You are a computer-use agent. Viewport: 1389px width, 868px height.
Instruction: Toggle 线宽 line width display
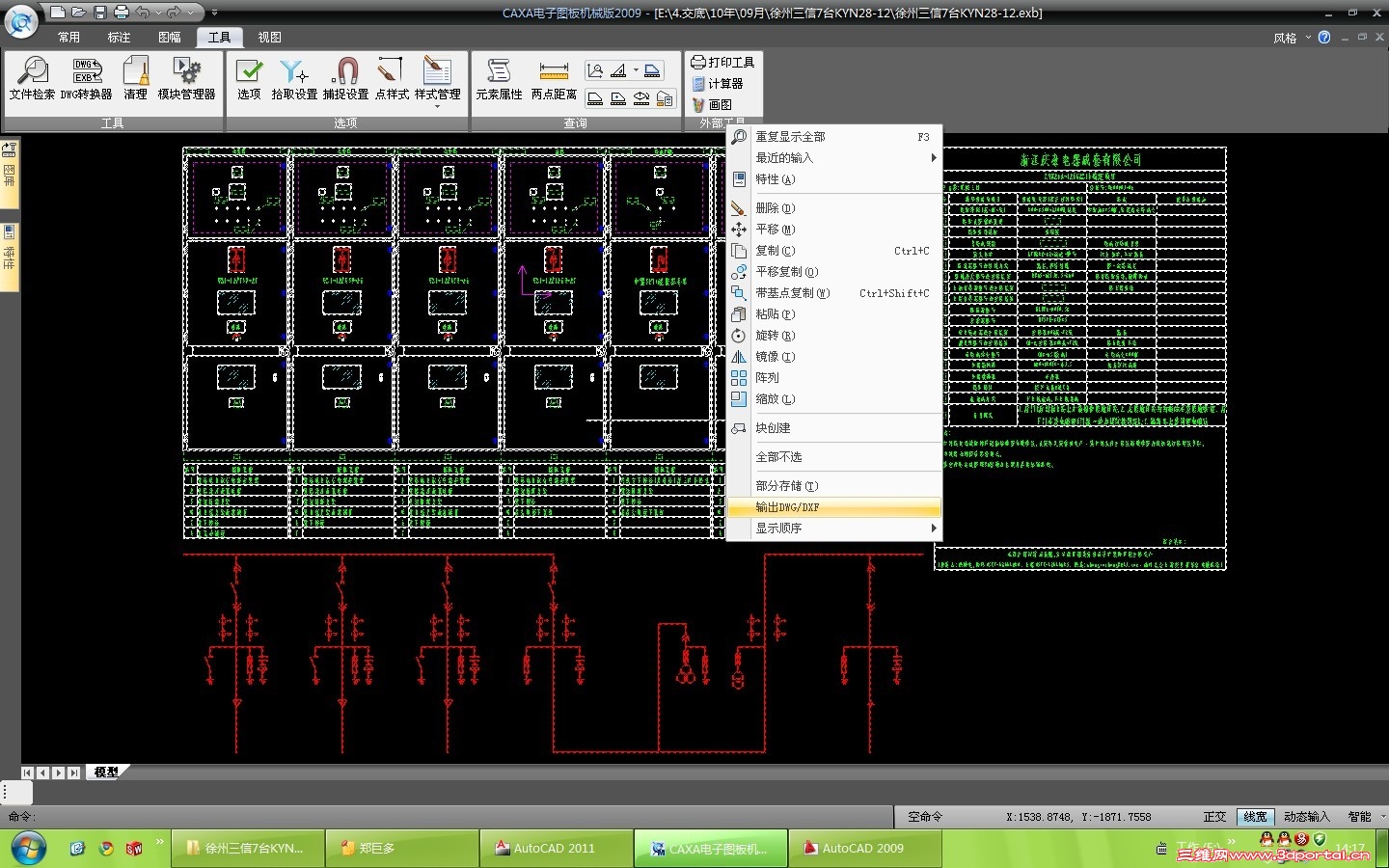click(x=1255, y=817)
